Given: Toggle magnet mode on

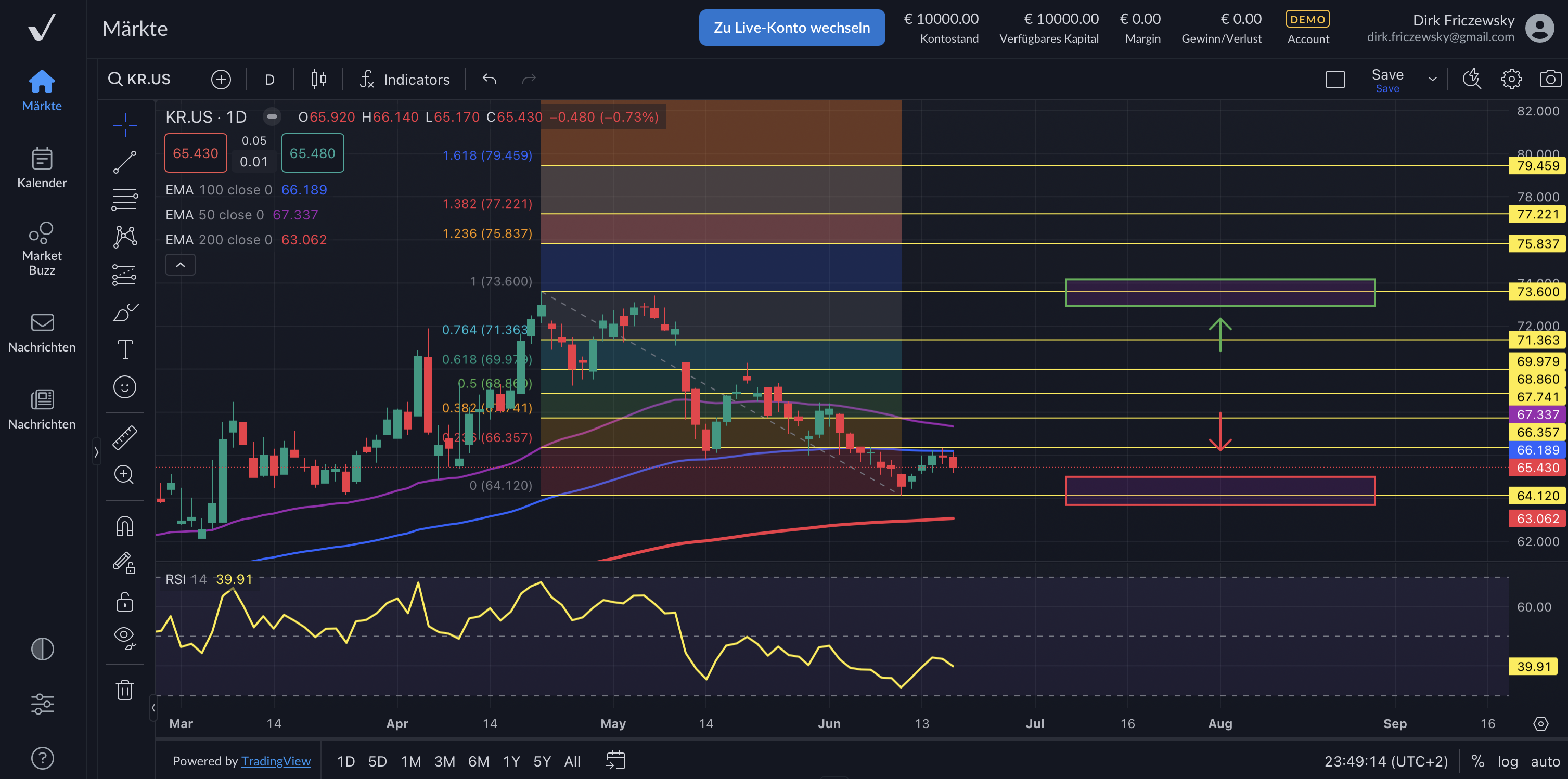Looking at the screenshot, I should point(125,526).
